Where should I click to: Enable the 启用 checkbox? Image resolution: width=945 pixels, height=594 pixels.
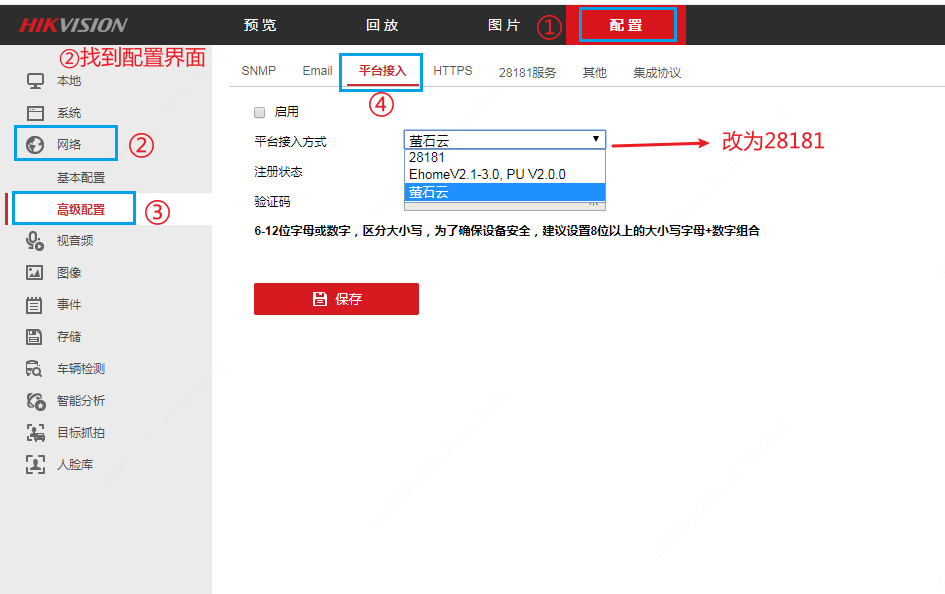260,112
